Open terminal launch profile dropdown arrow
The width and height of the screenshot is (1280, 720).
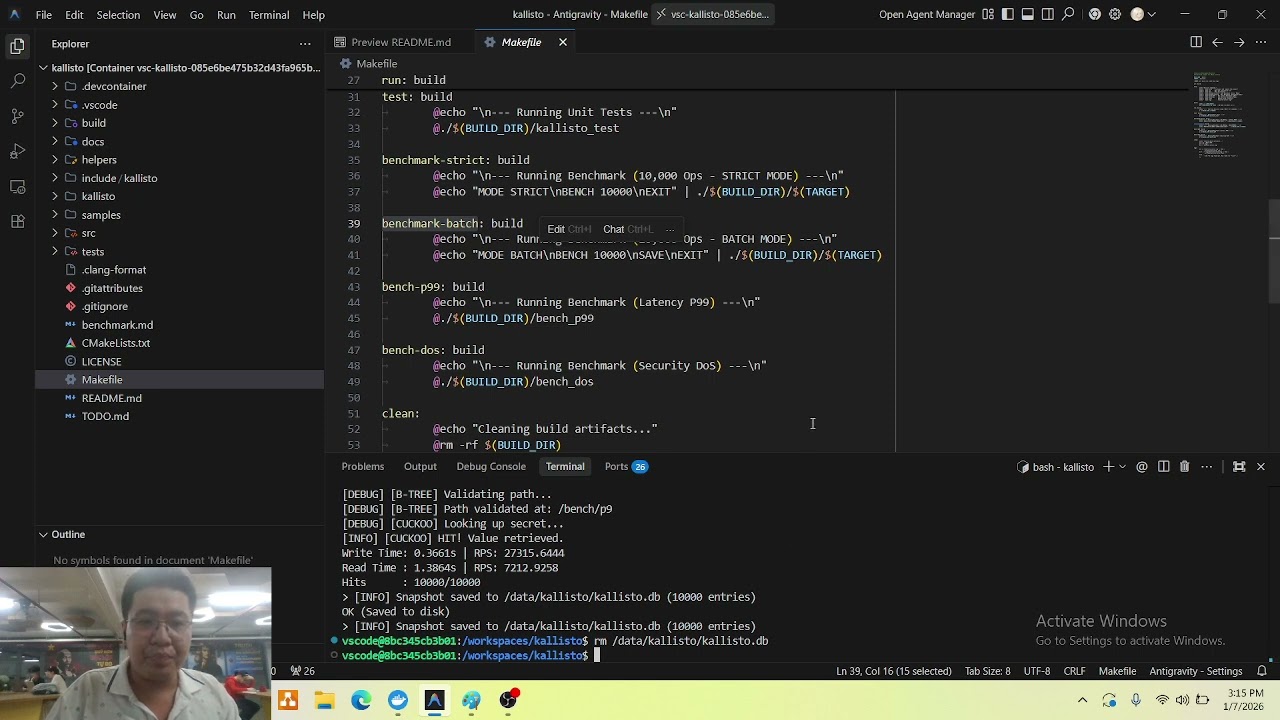(x=1122, y=467)
